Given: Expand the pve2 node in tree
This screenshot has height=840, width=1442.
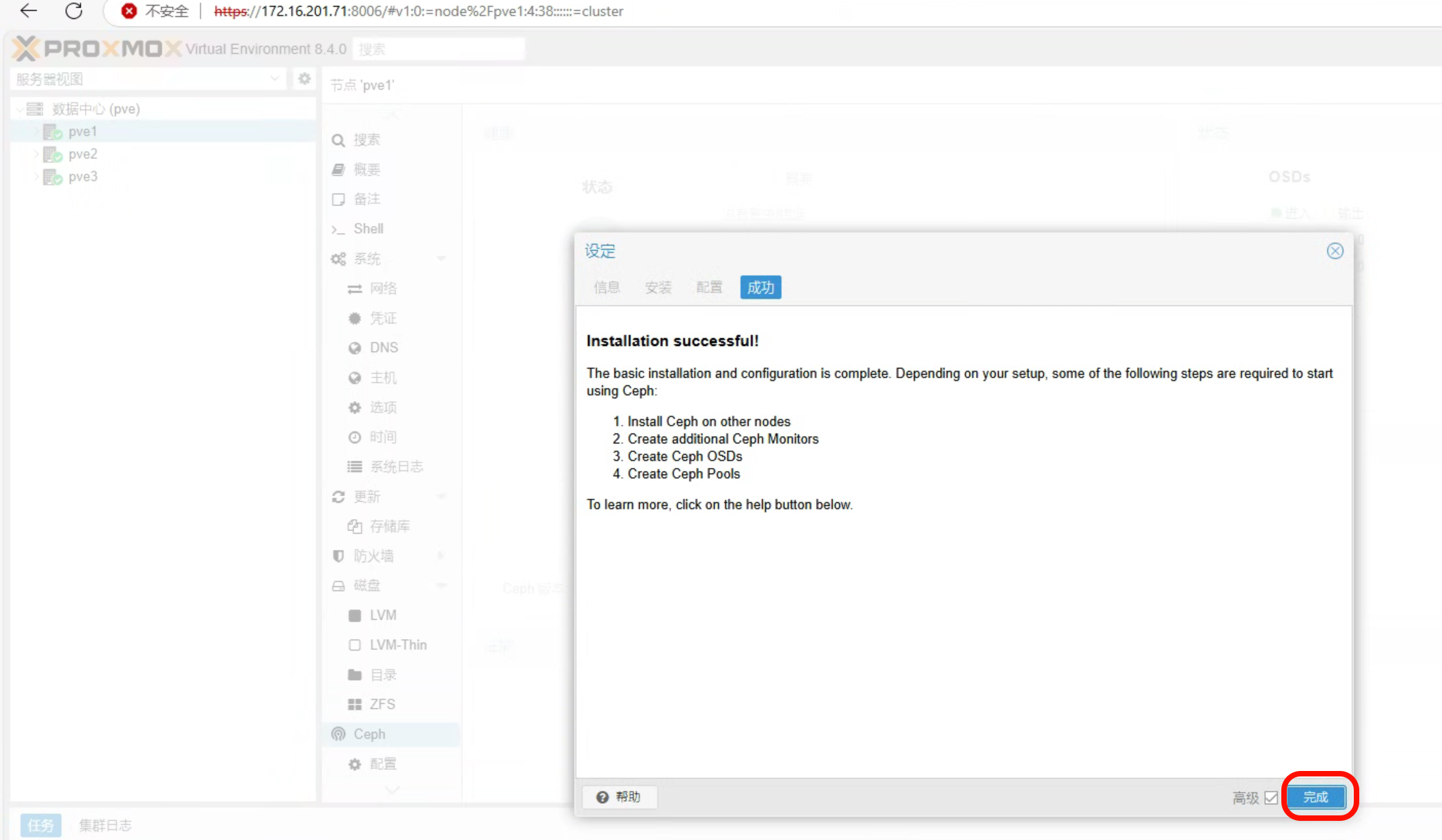Looking at the screenshot, I should [36, 154].
